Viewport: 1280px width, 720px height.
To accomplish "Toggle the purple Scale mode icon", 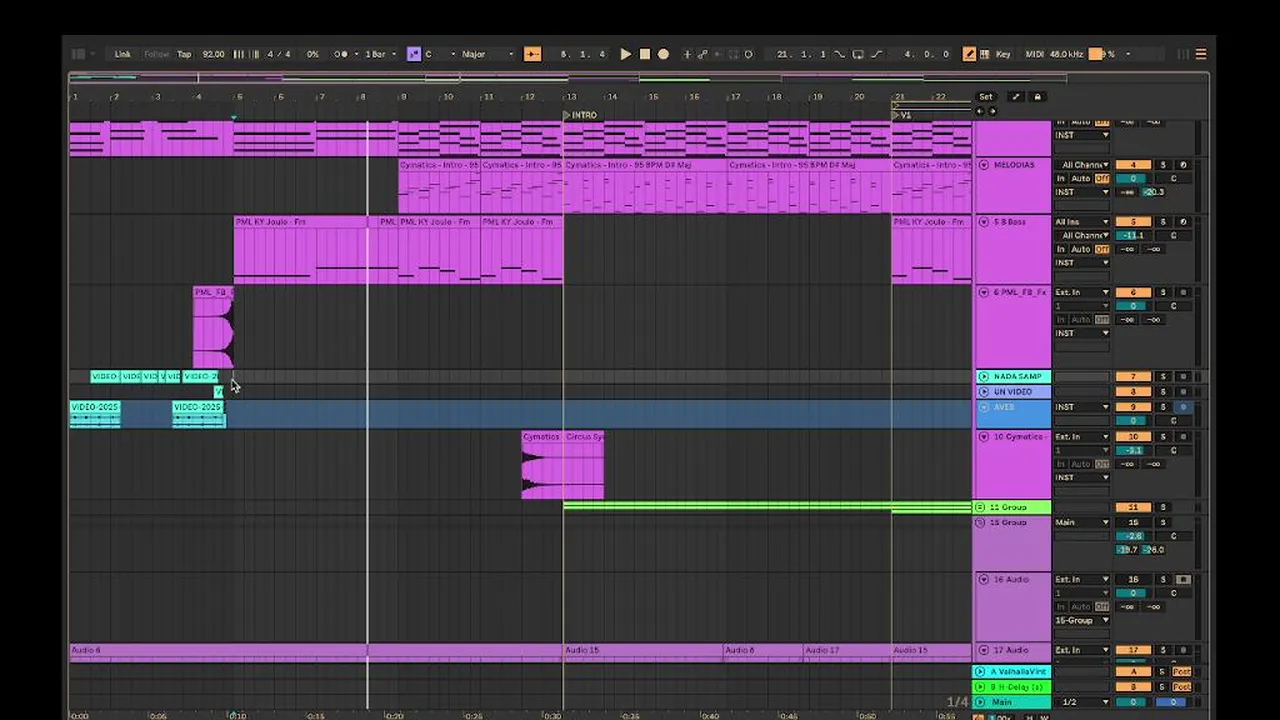I will [x=413, y=54].
